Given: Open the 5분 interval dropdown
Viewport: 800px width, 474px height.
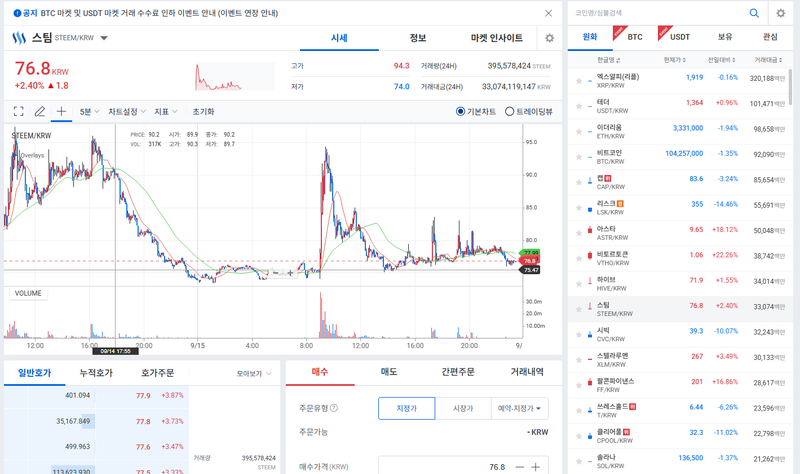Looking at the screenshot, I should point(89,111).
